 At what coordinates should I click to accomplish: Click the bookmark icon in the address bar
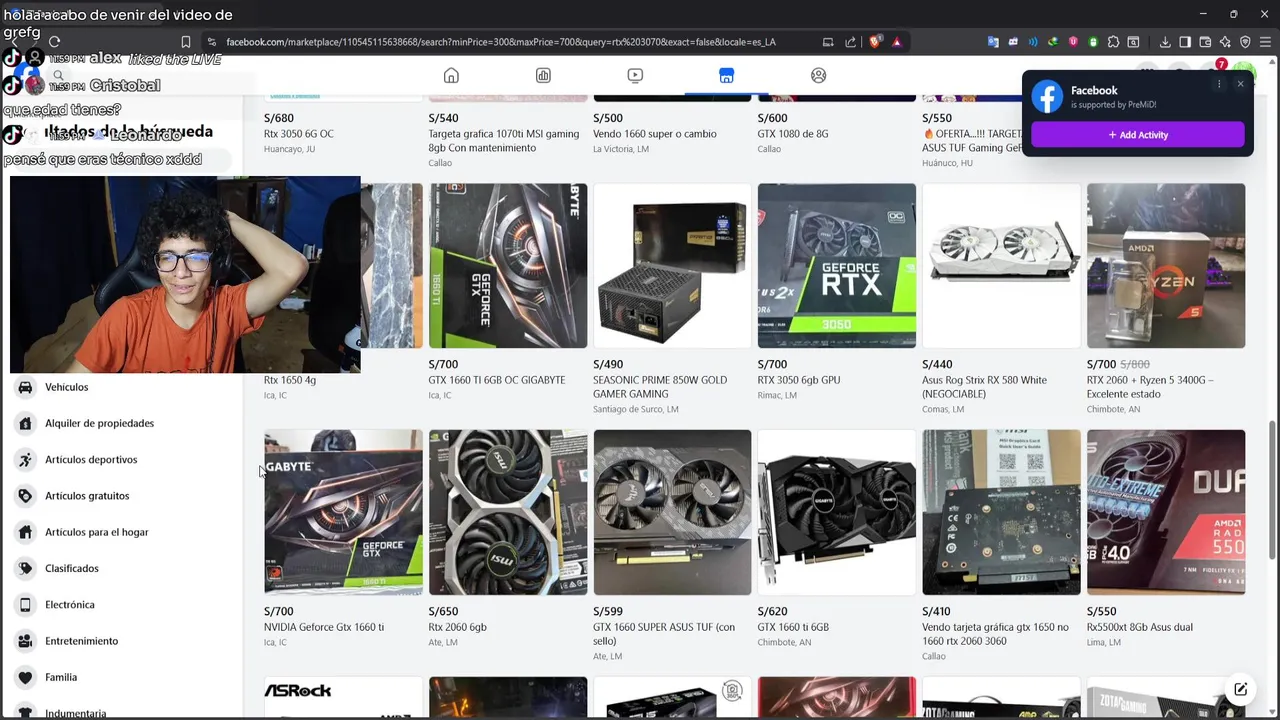point(186,42)
